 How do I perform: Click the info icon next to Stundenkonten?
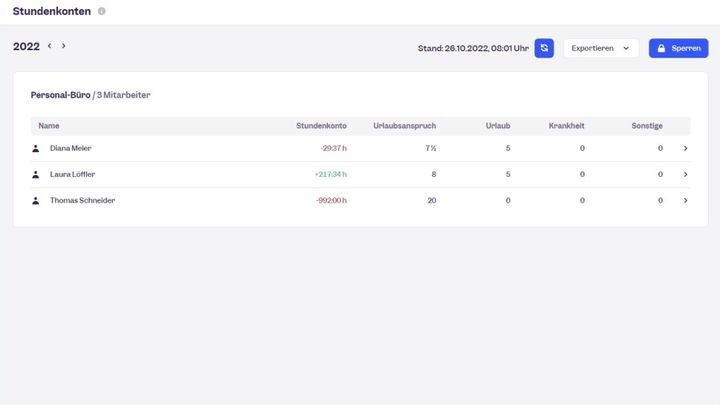point(102,11)
